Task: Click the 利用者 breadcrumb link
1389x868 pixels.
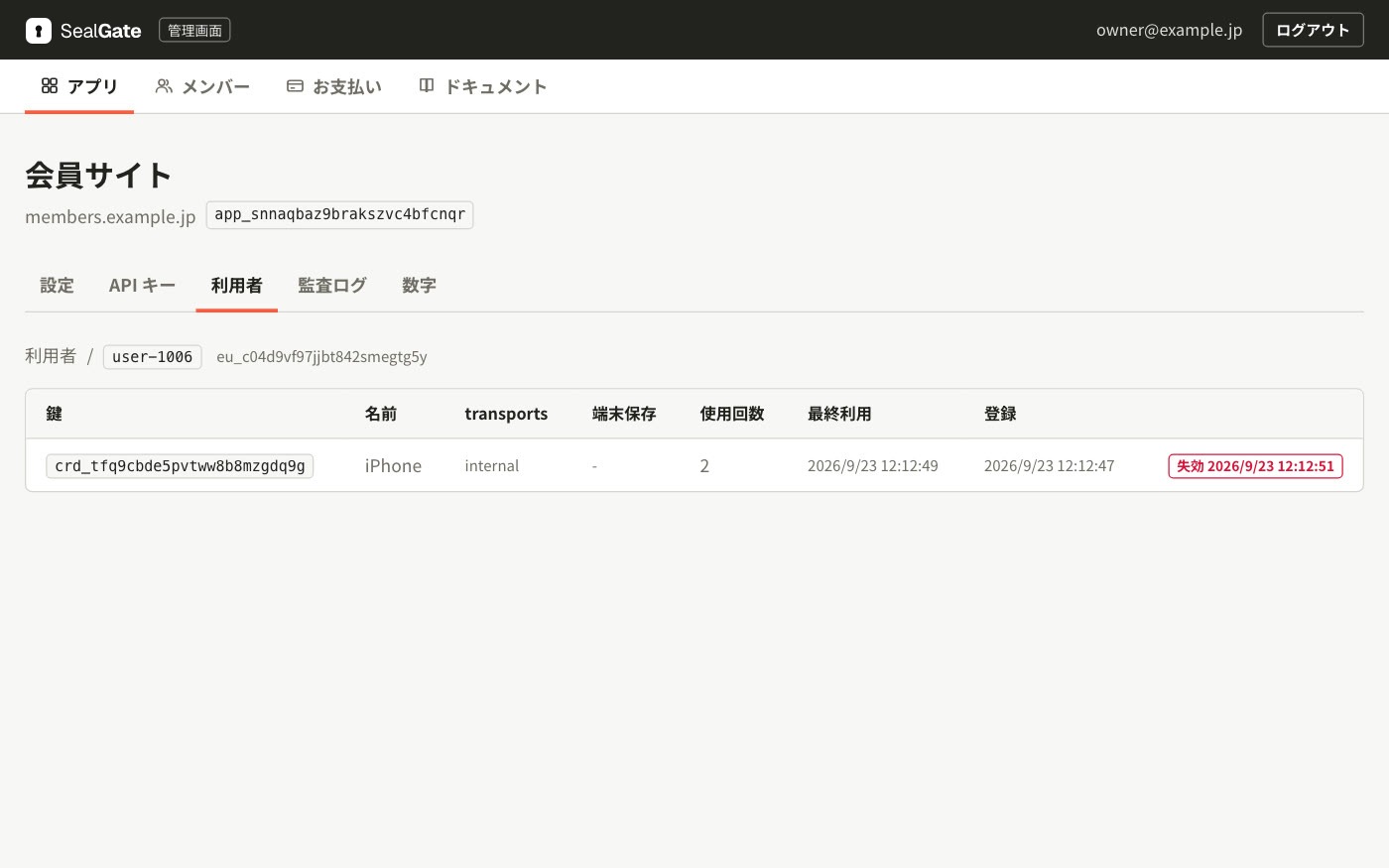Action: (51, 356)
